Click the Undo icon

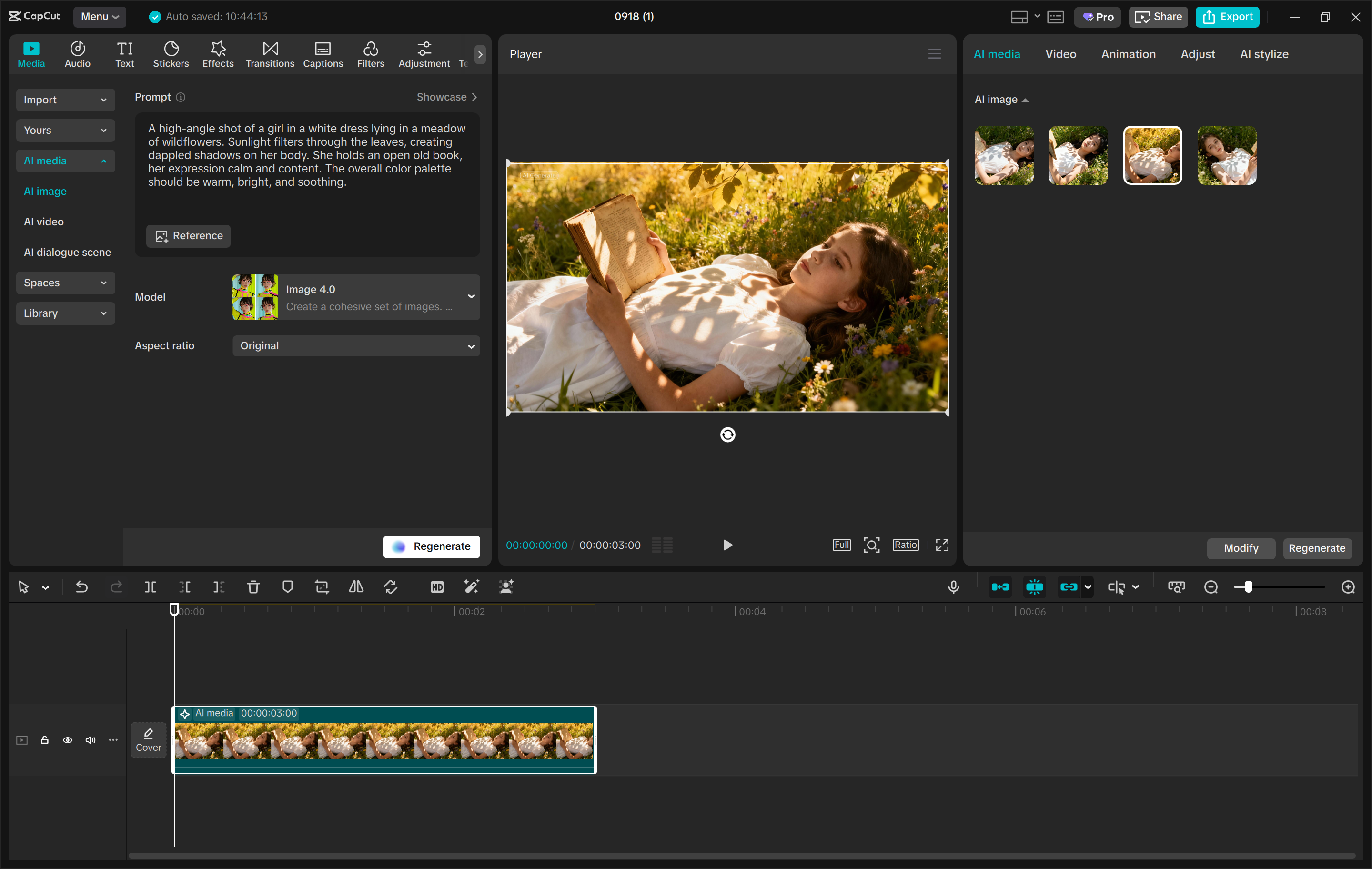81,587
